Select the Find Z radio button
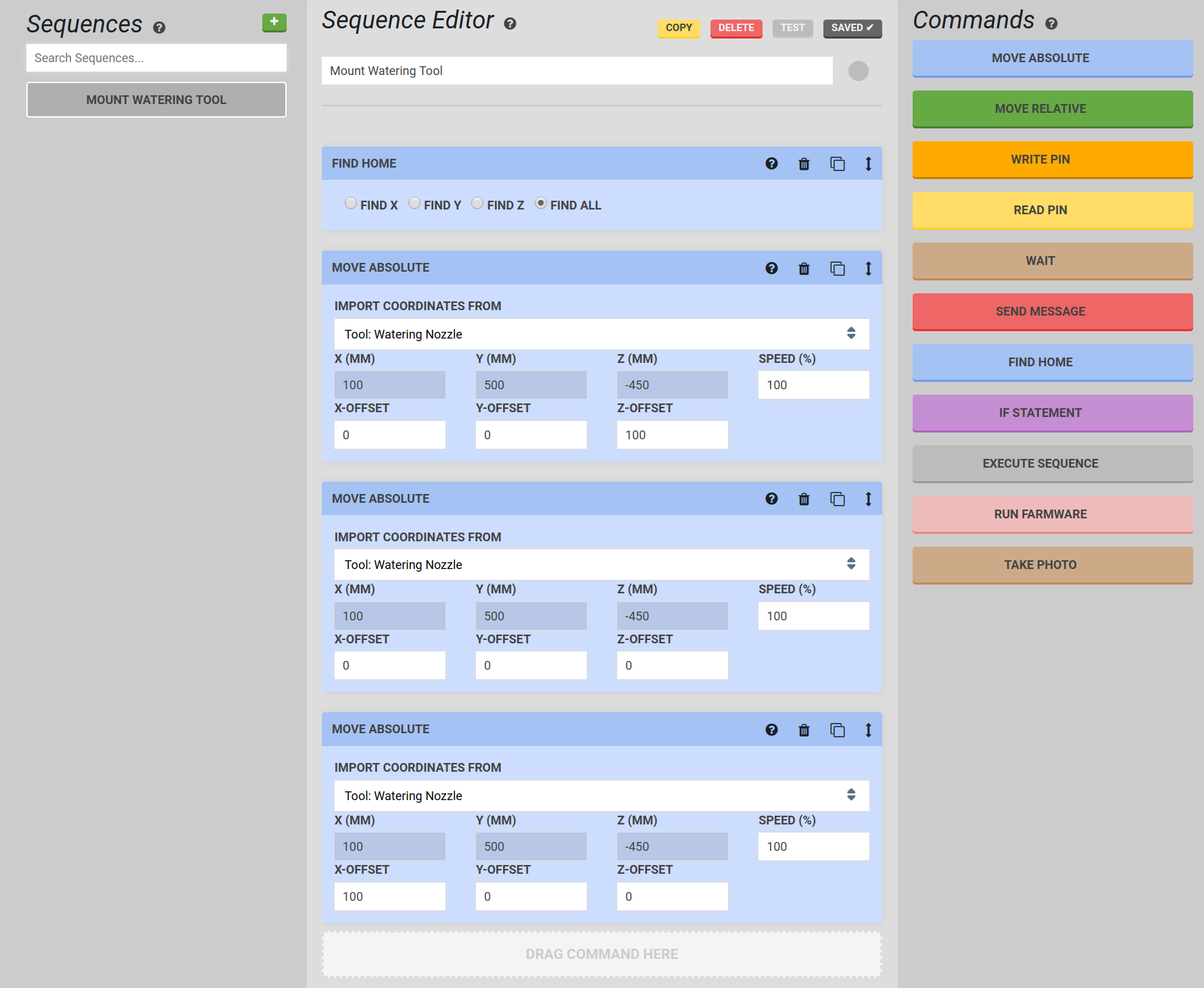 (477, 203)
